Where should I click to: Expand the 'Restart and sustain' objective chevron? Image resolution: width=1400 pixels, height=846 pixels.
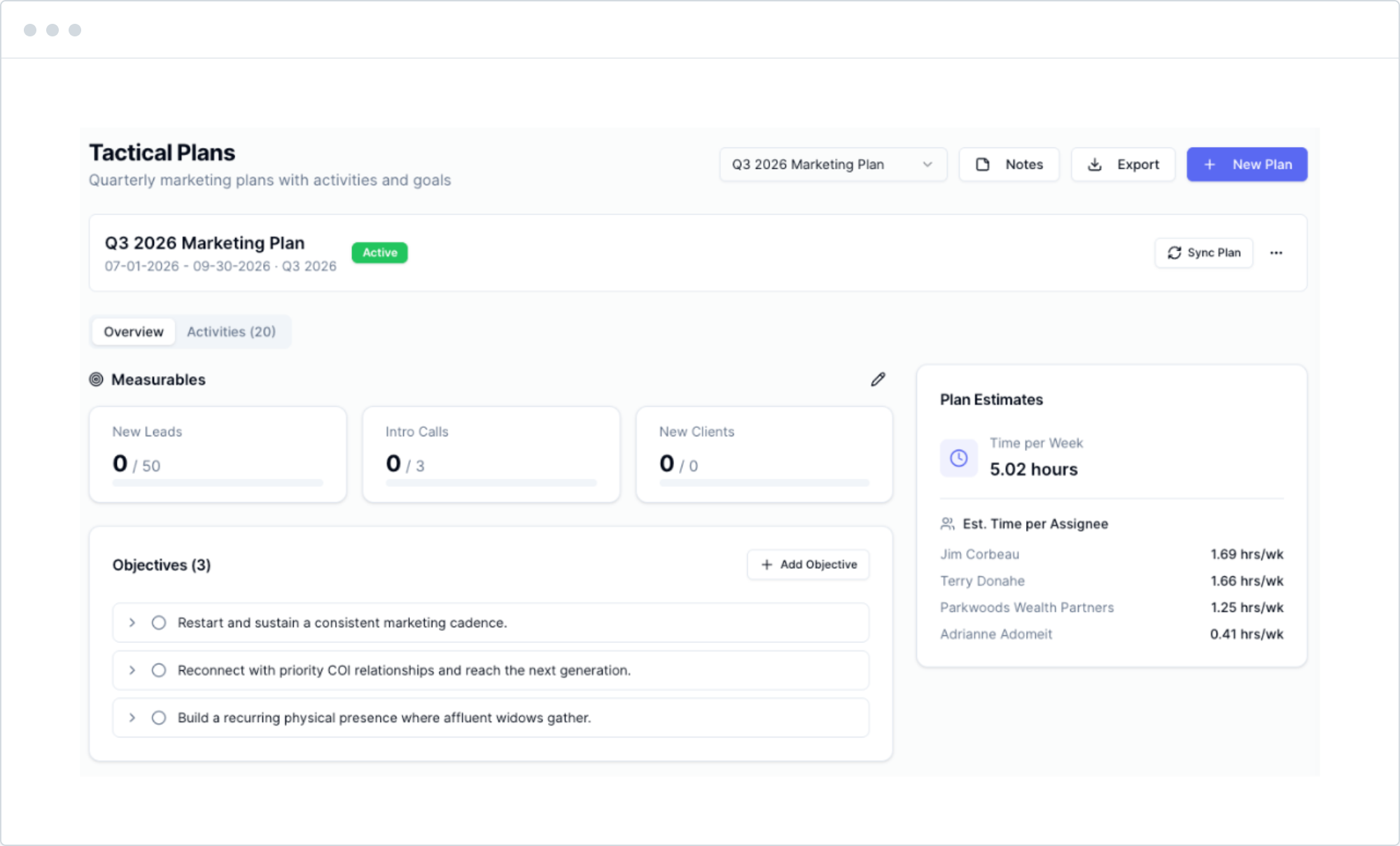coord(132,623)
